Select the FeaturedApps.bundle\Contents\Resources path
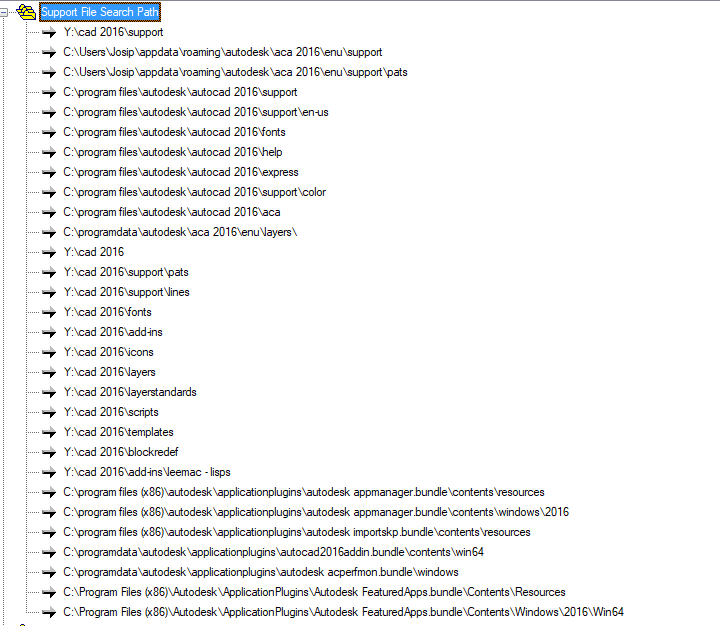The width and height of the screenshot is (720, 626). click(x=314, y=592)
